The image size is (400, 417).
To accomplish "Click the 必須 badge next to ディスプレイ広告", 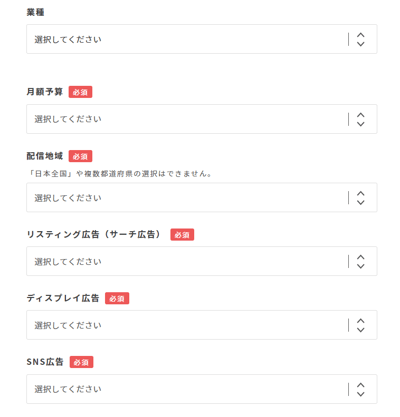I will [117, 298].
